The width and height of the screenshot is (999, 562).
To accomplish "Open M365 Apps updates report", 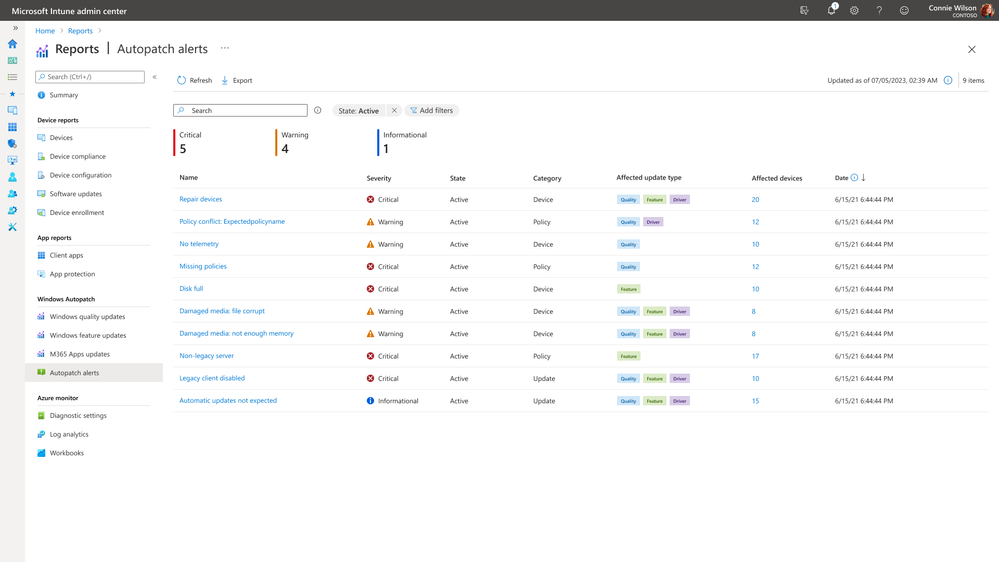I will (80, 354).
